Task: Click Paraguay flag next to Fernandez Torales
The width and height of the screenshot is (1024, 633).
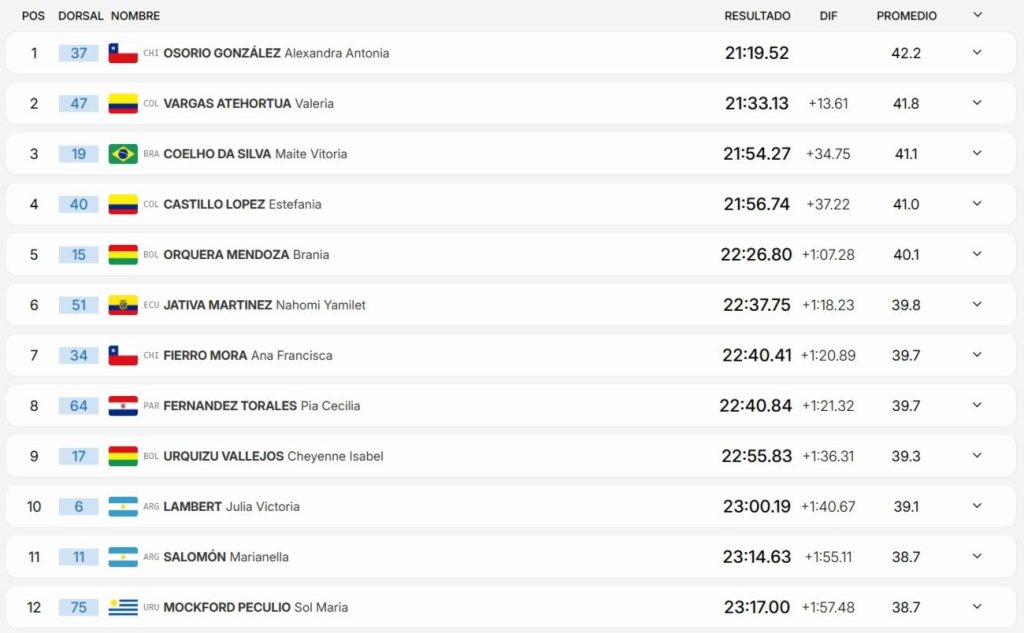Action: coord(123,406)
